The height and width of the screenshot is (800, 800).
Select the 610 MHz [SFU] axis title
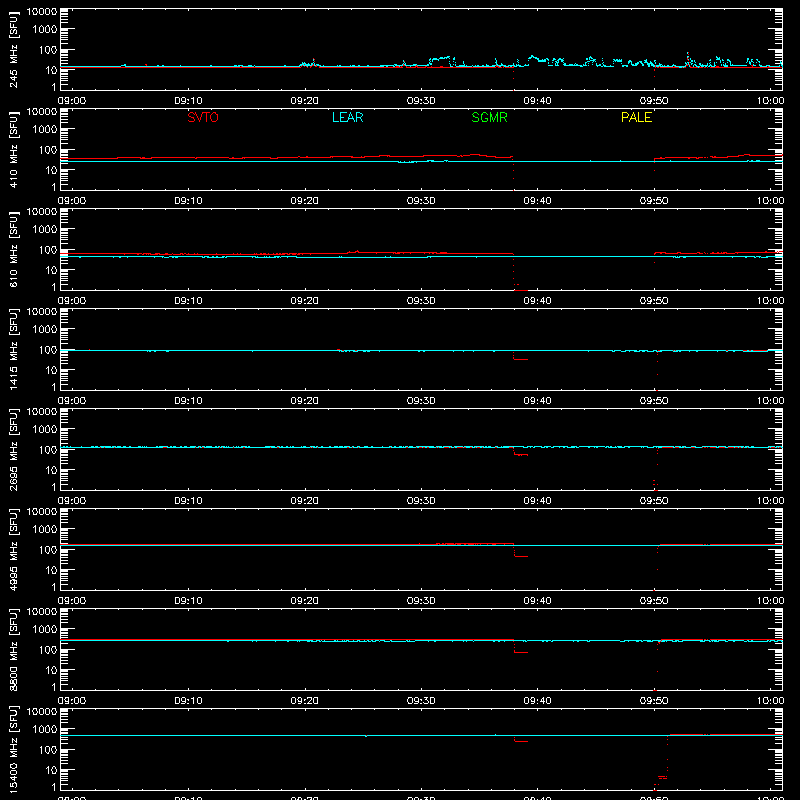tap(13, 249)
